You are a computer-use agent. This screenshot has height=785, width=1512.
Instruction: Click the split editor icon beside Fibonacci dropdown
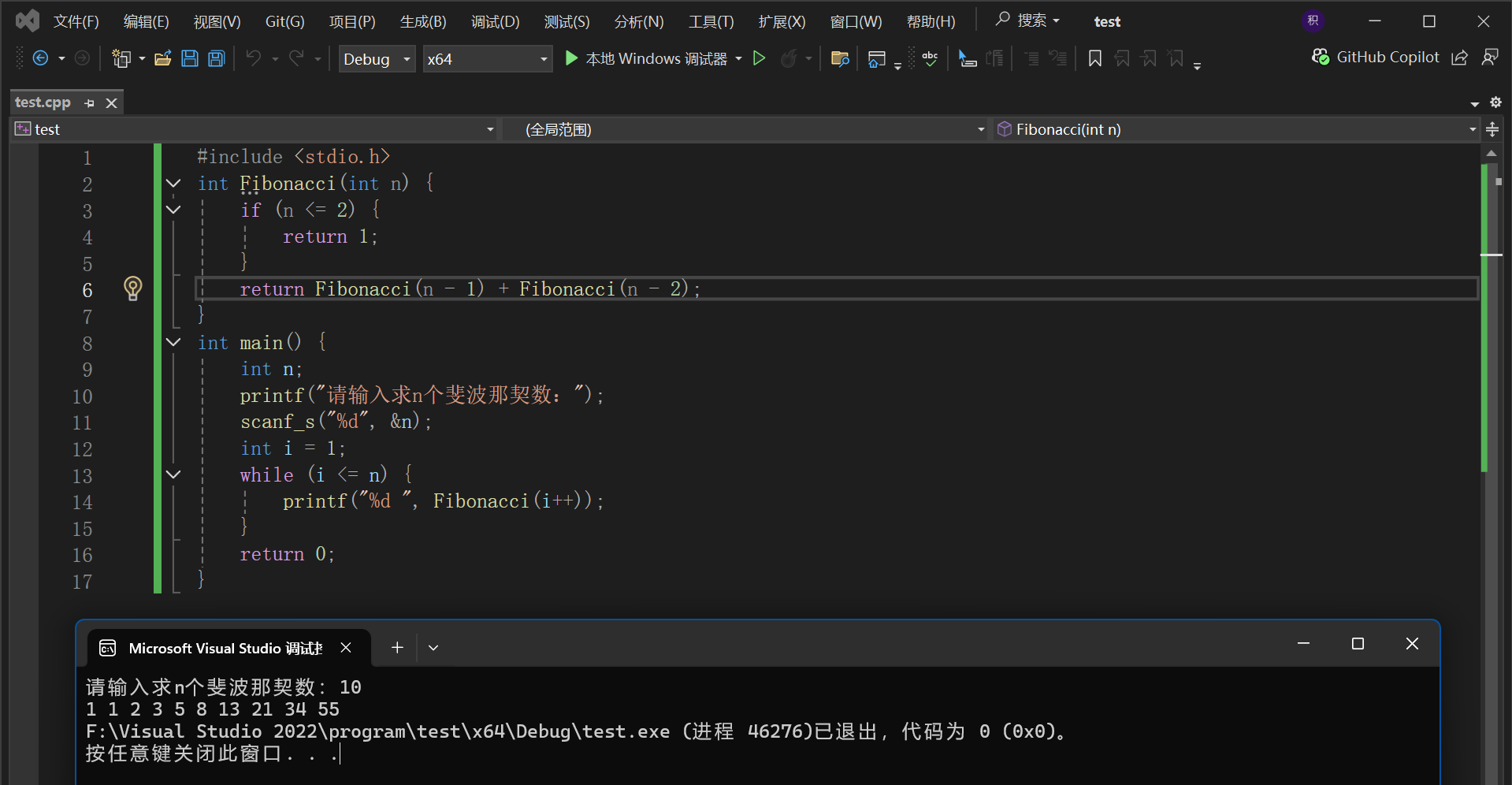[1492, 129]
